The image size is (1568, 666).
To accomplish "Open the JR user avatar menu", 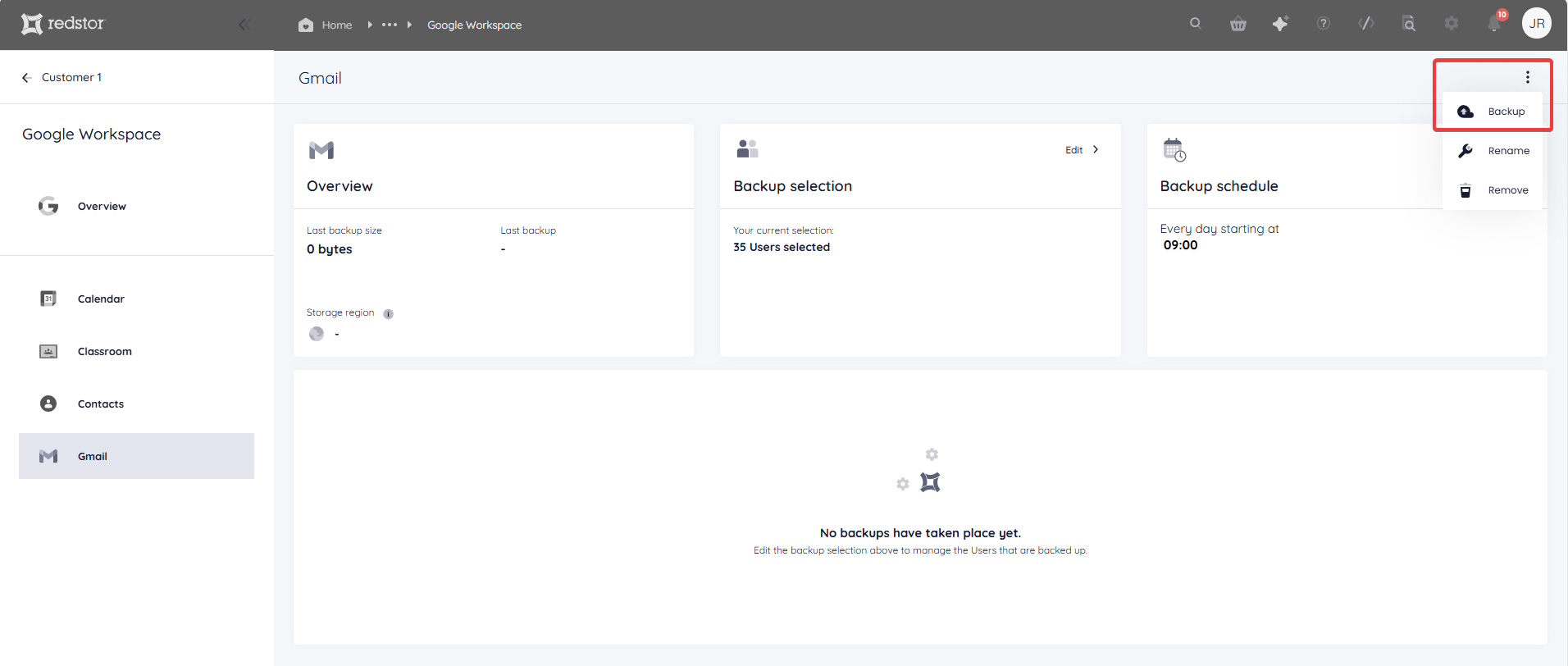I will click(x=1537, y=23).
